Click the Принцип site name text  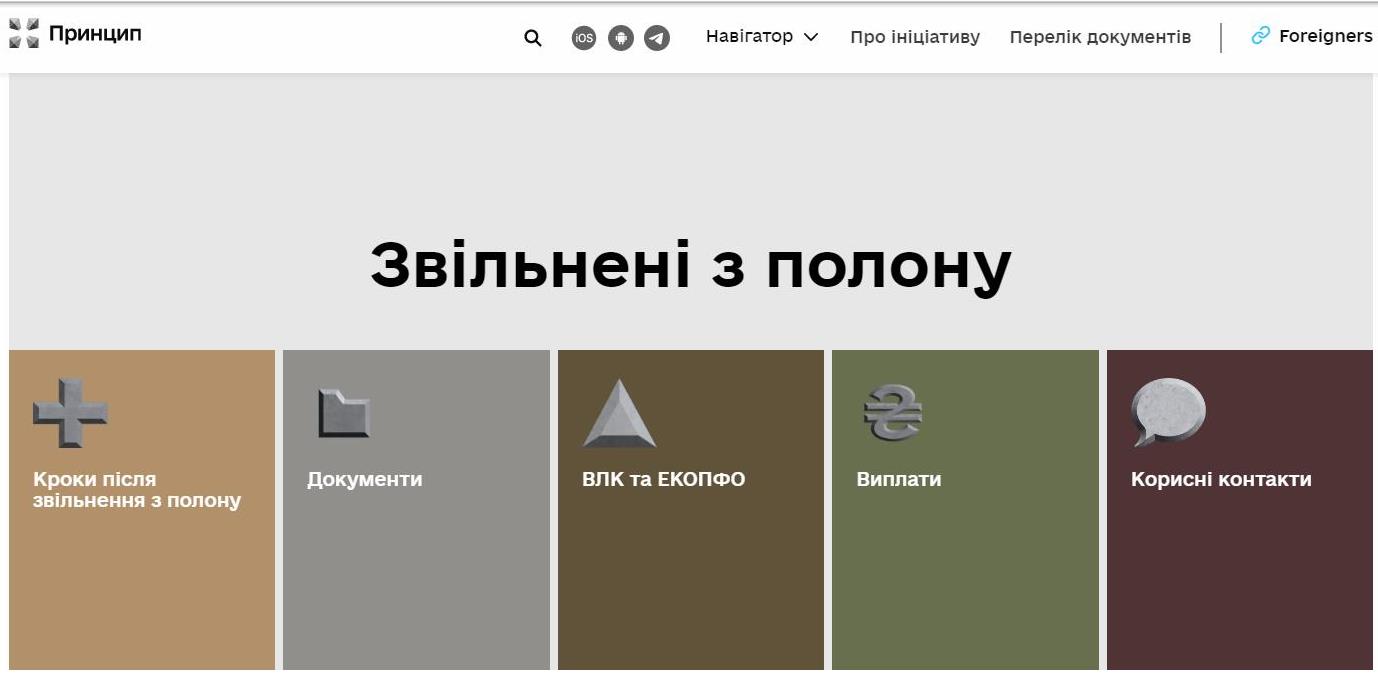[x=95, y=34]
